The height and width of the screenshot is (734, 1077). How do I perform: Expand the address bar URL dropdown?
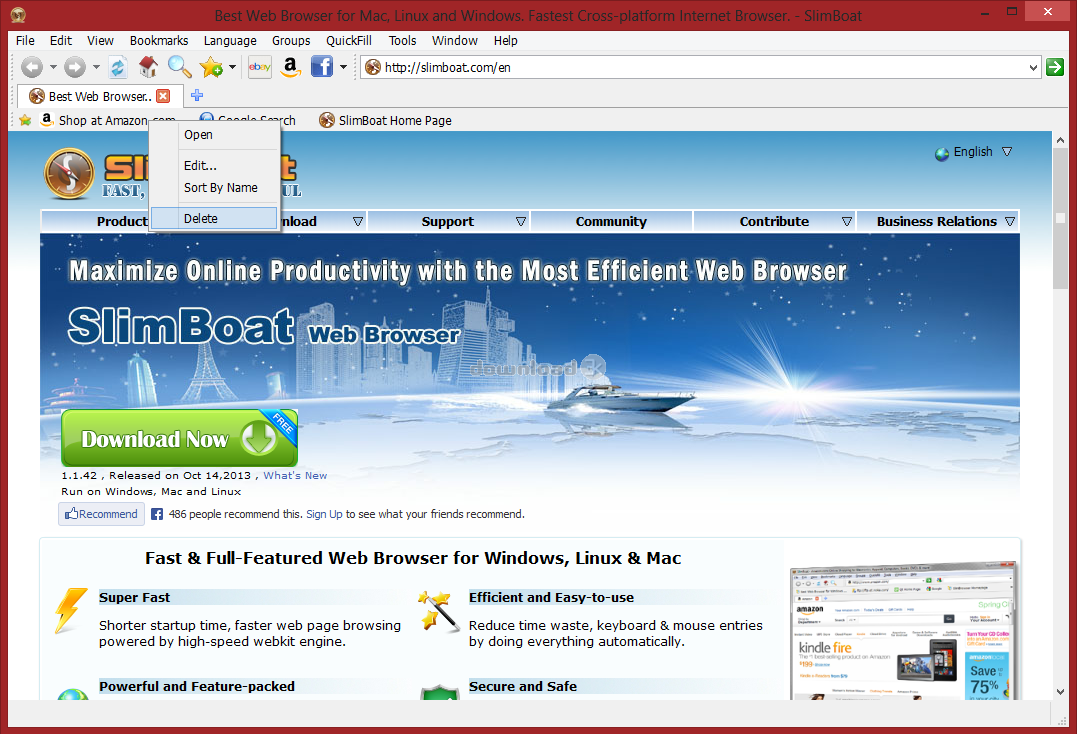(1032, 67)
